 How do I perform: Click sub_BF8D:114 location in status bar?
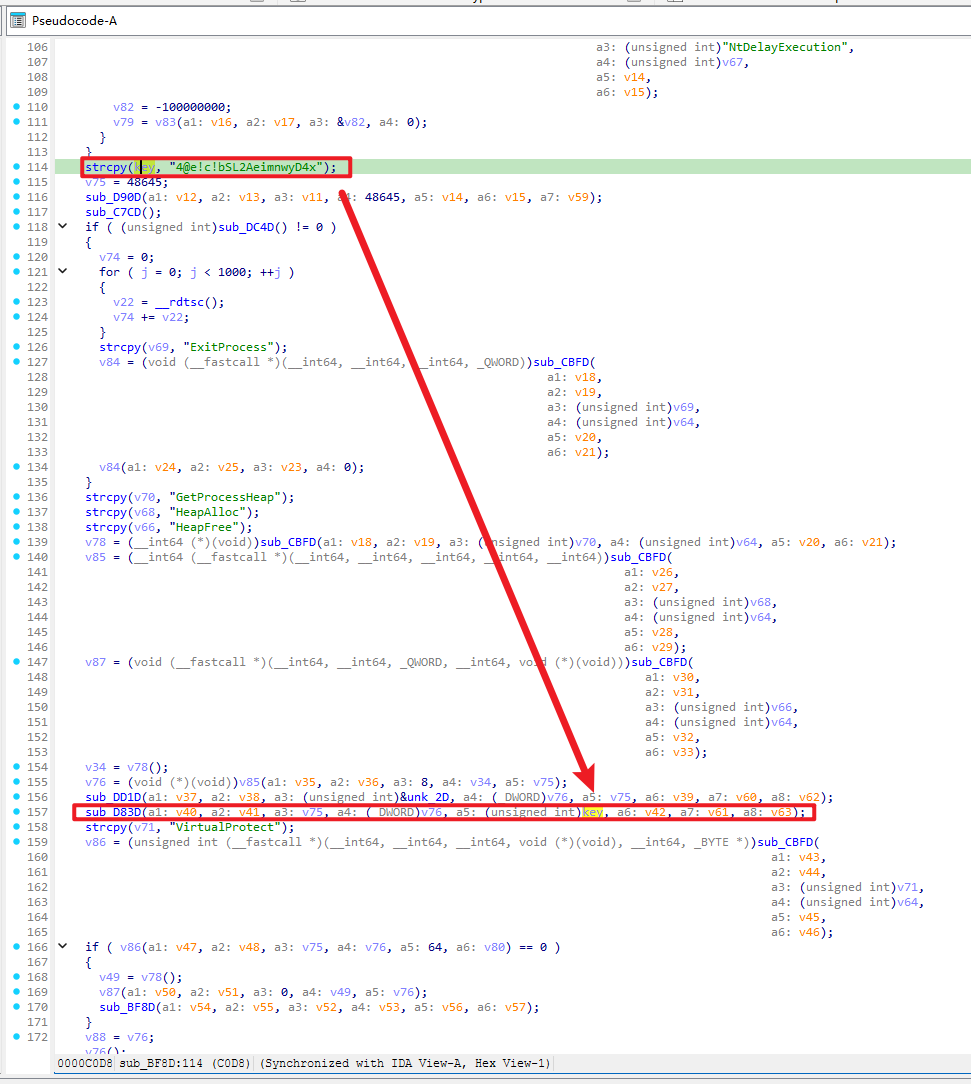click(161, 1063)
